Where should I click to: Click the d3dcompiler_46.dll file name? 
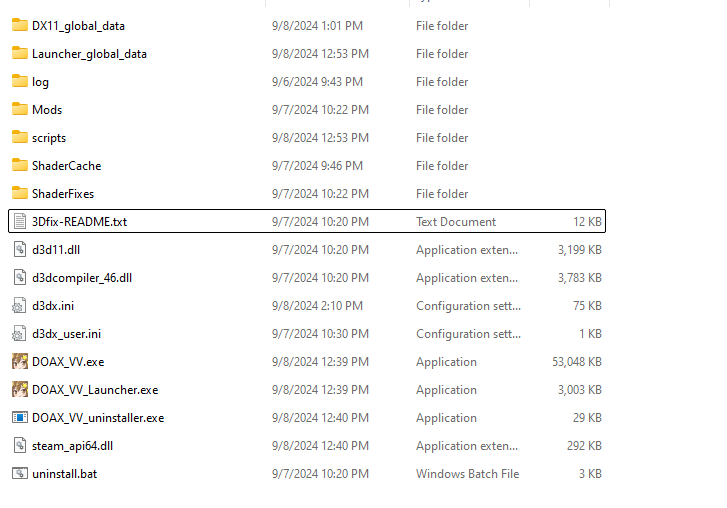82,278
